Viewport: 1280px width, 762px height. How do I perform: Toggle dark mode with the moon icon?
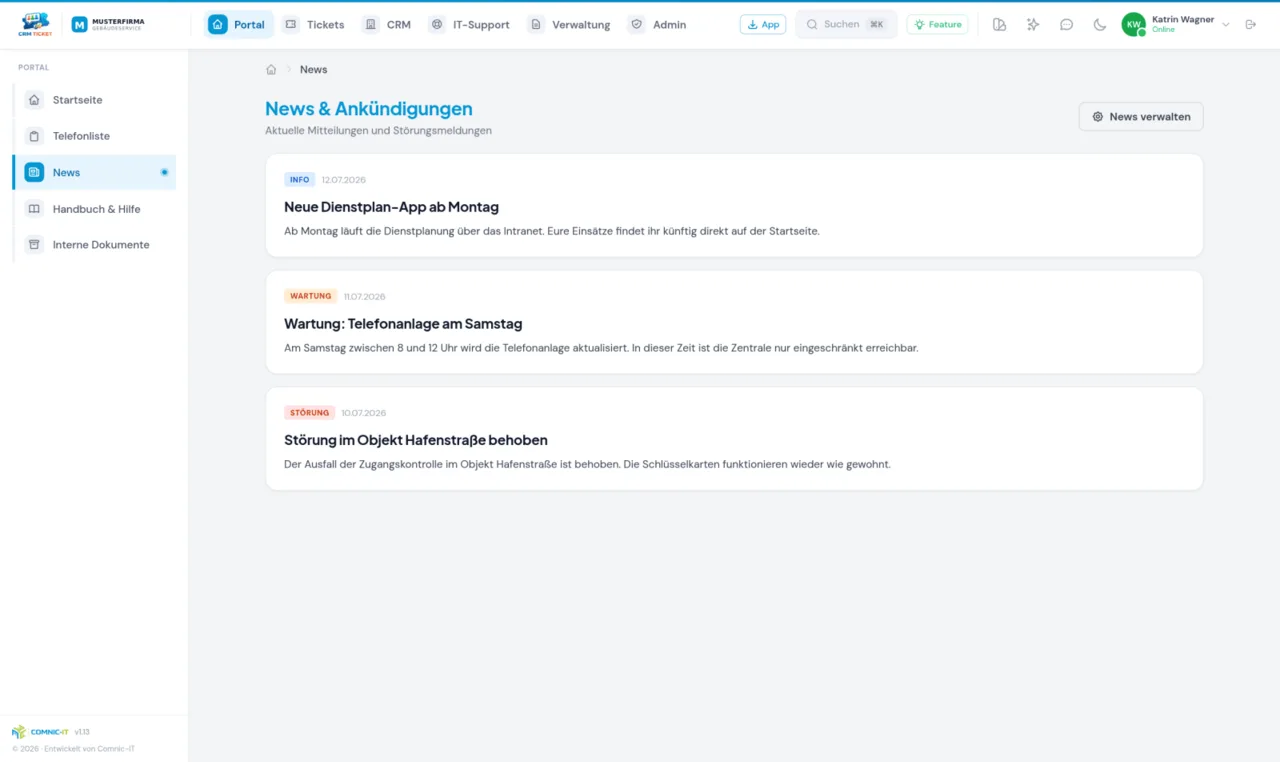pyautogui.click(x=1100, y=25)
